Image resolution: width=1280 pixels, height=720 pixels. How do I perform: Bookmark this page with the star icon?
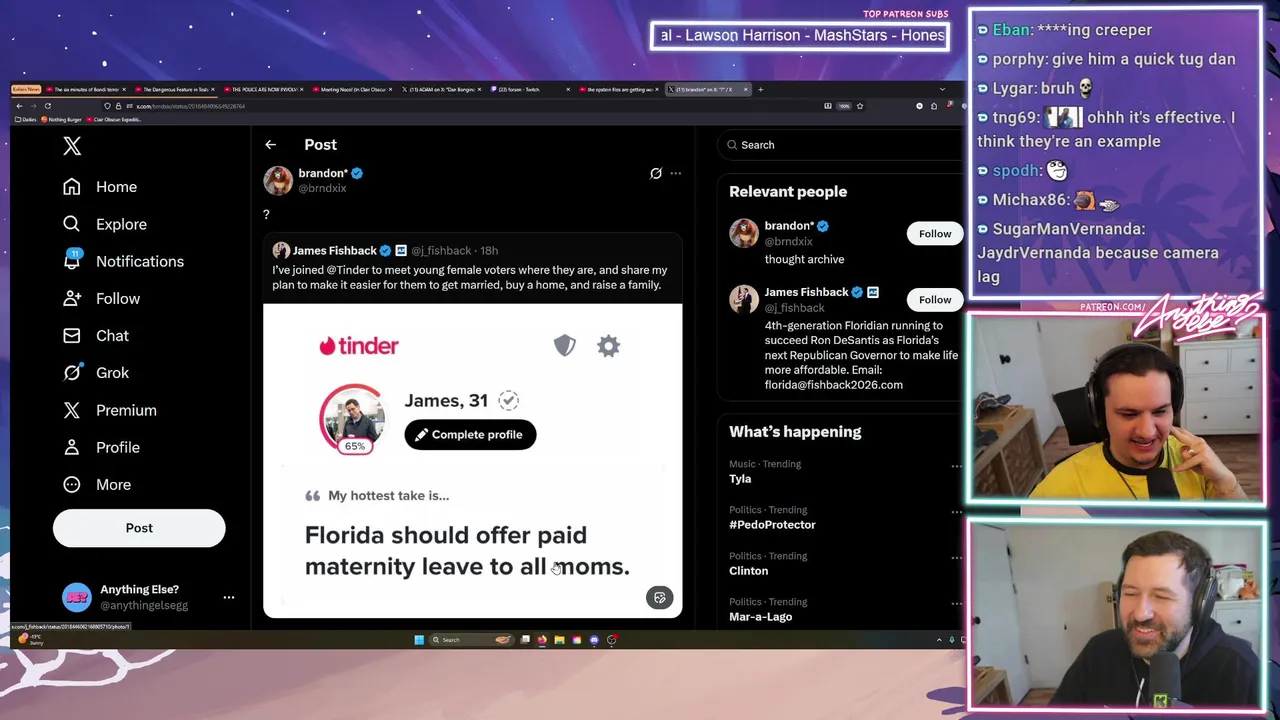[860, 106]
